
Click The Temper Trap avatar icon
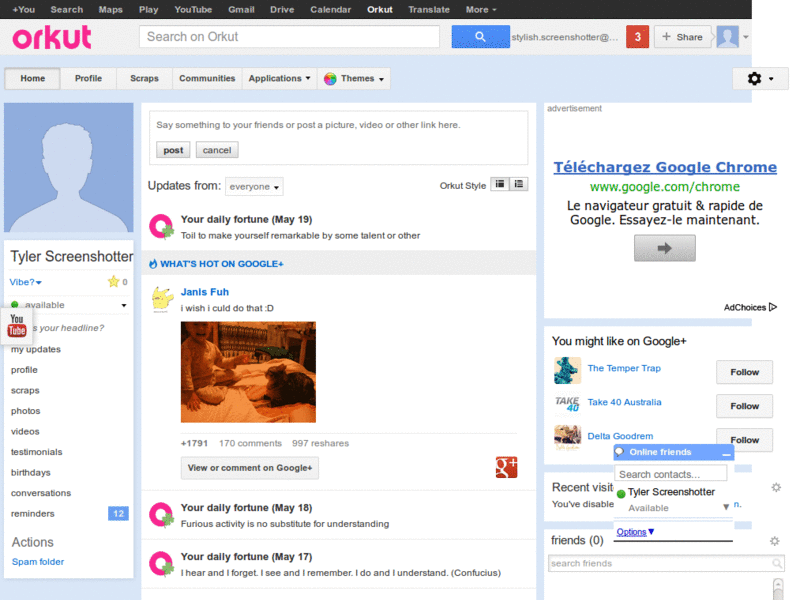(x=567, y=370)
